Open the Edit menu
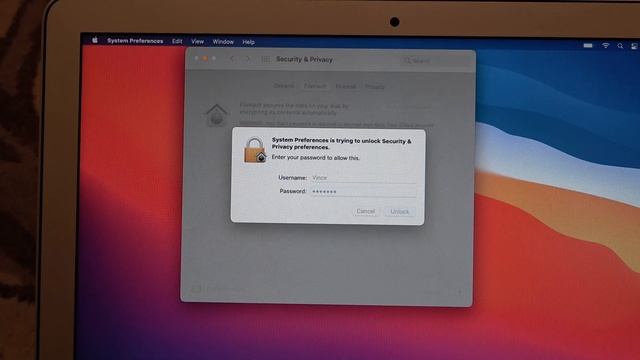 177,41
